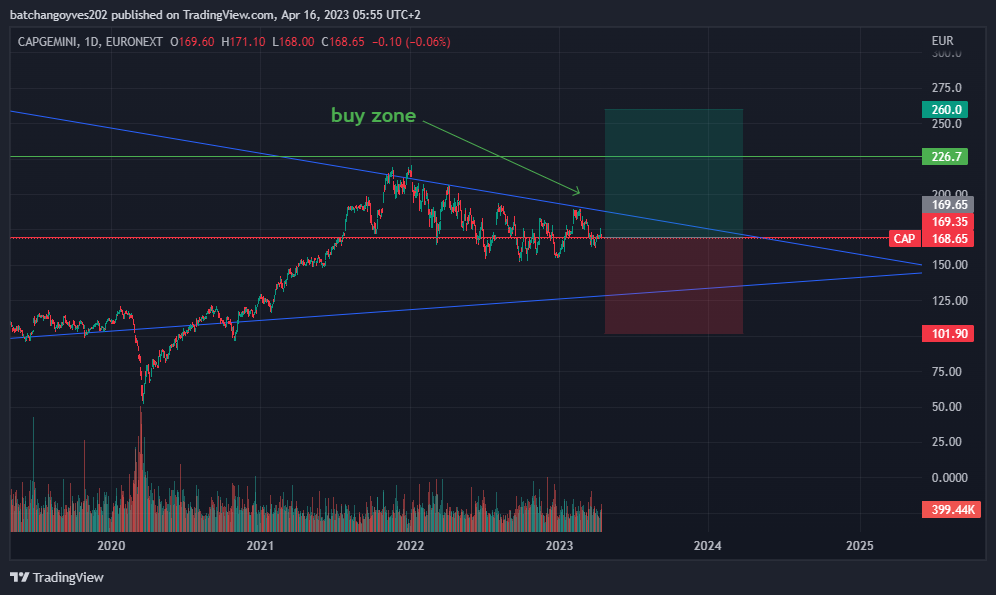996x595 pixels.
Task: Click the 169.35 red price label
Action: tap(948, 222)
